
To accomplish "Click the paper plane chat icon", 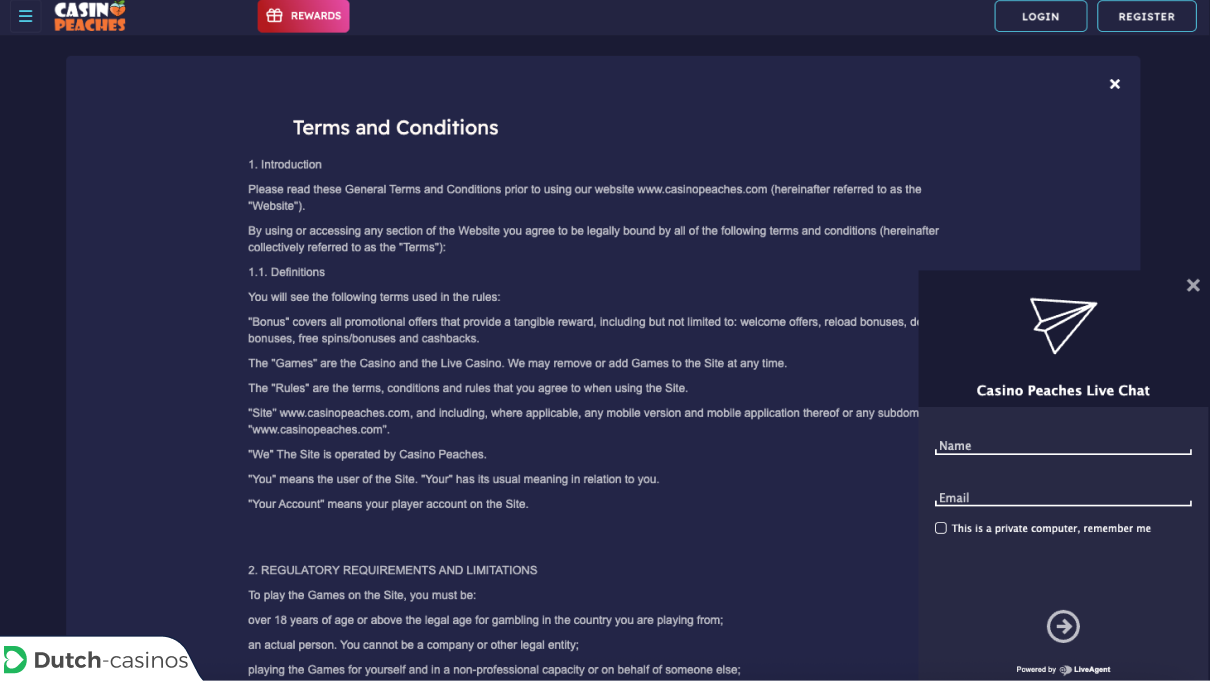I will [x=1063, y=326].
